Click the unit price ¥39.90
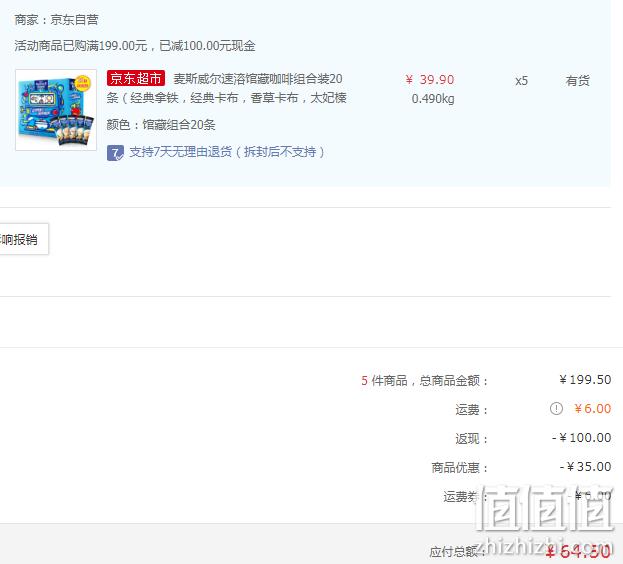This screenshot has width=623, height=564. click(430, 79)
